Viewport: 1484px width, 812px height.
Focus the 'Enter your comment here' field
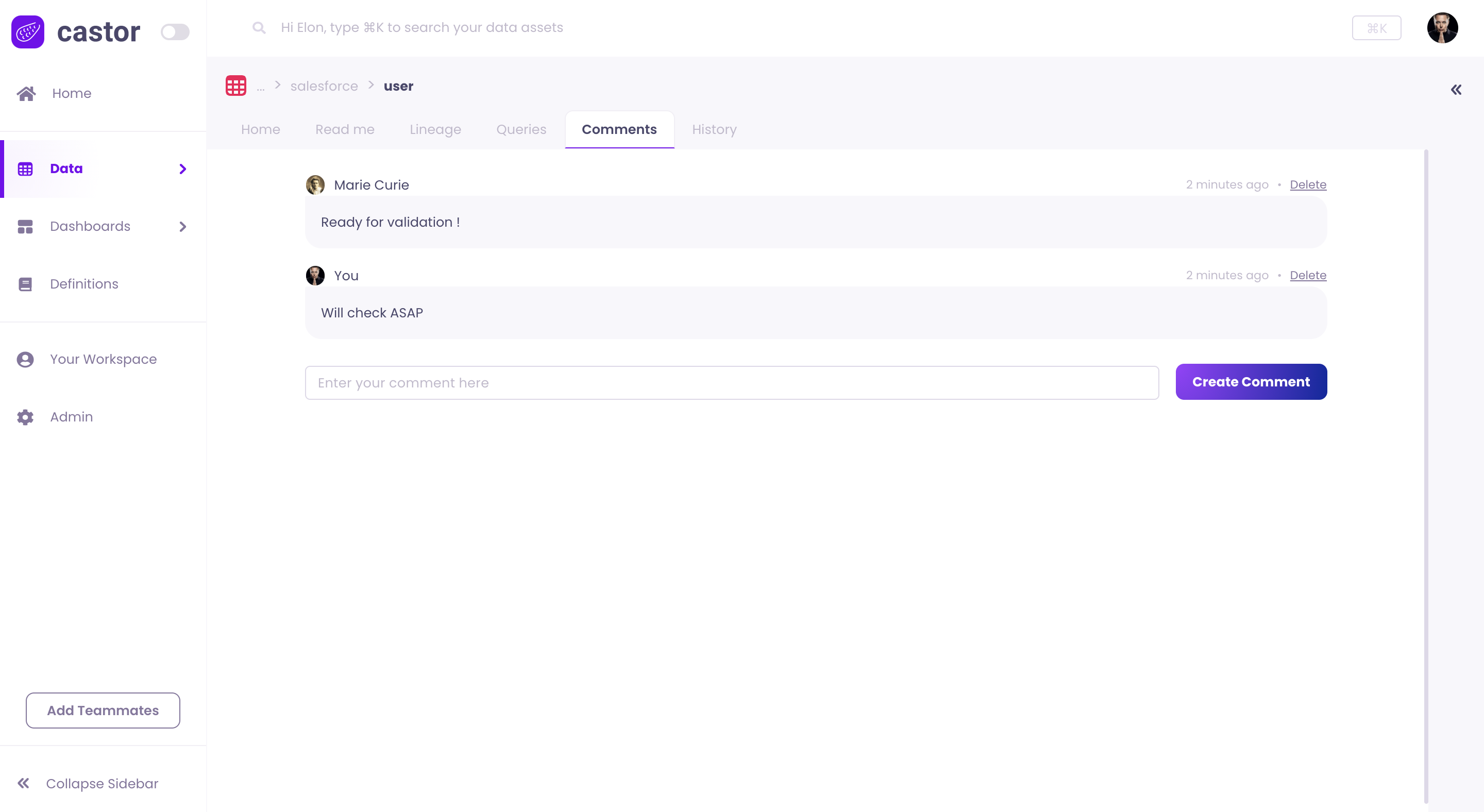point(731,383)
